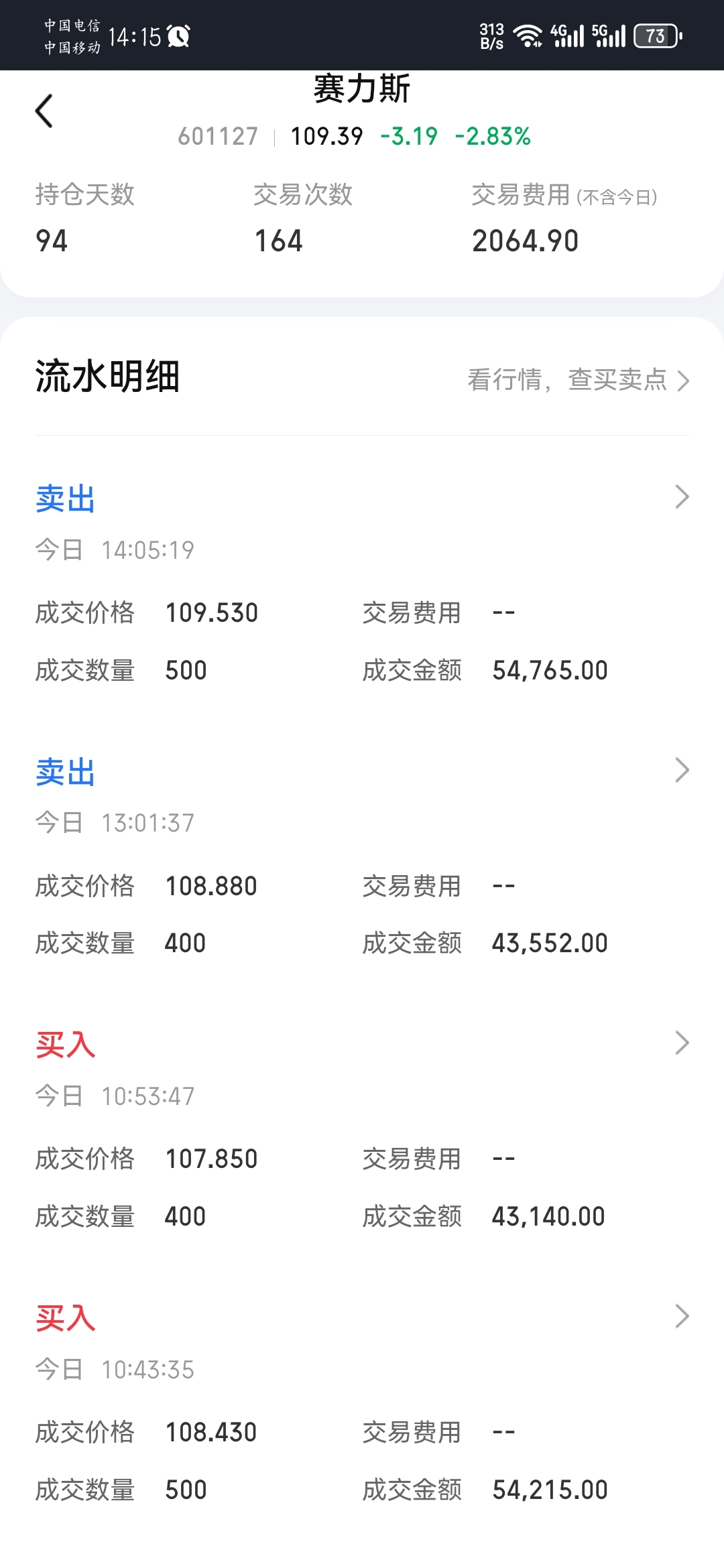
Task: Expand the 10:43:35 buy record chevron
Action: click(x=682, y=1317)
